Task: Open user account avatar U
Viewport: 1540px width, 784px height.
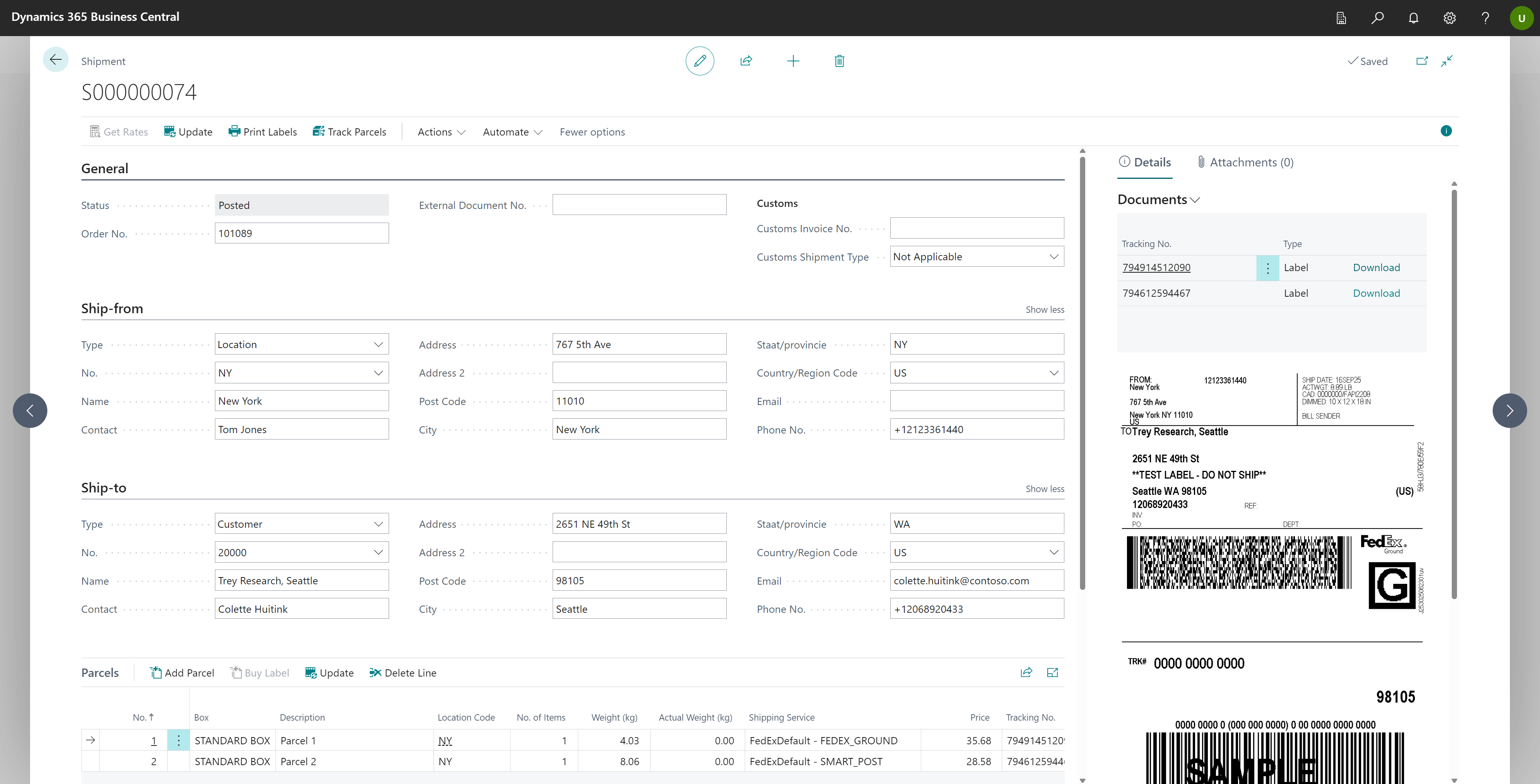Action: tap(1522, 18)
